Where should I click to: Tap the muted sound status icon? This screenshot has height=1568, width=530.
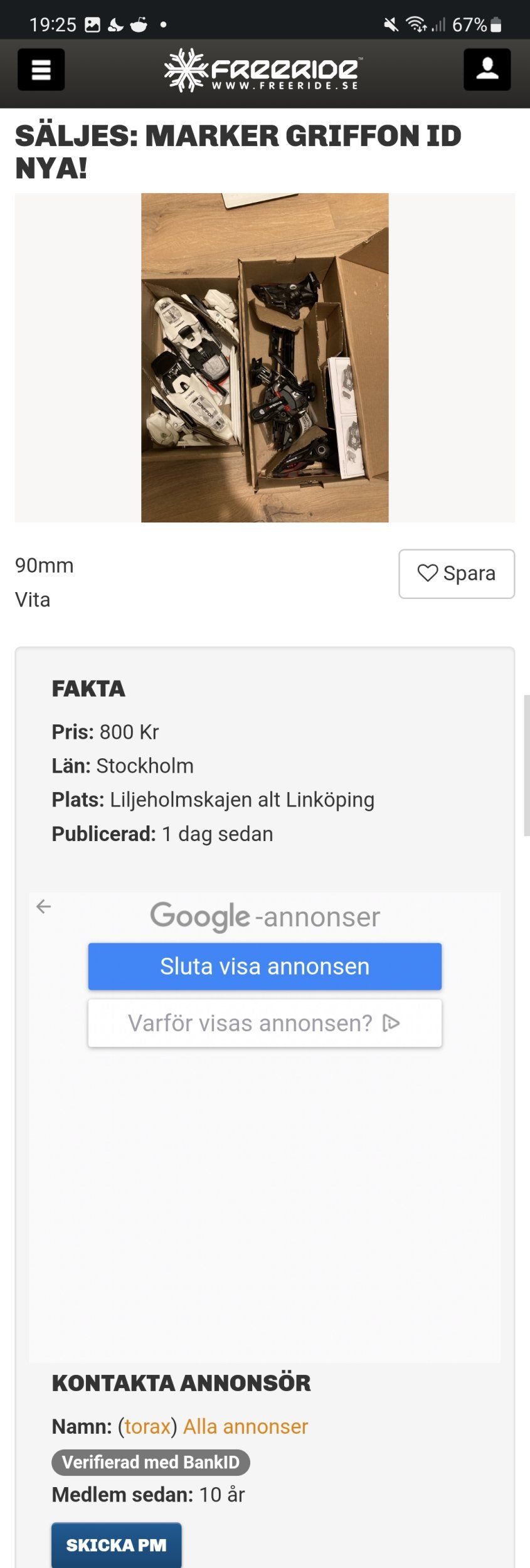[391, 25]
